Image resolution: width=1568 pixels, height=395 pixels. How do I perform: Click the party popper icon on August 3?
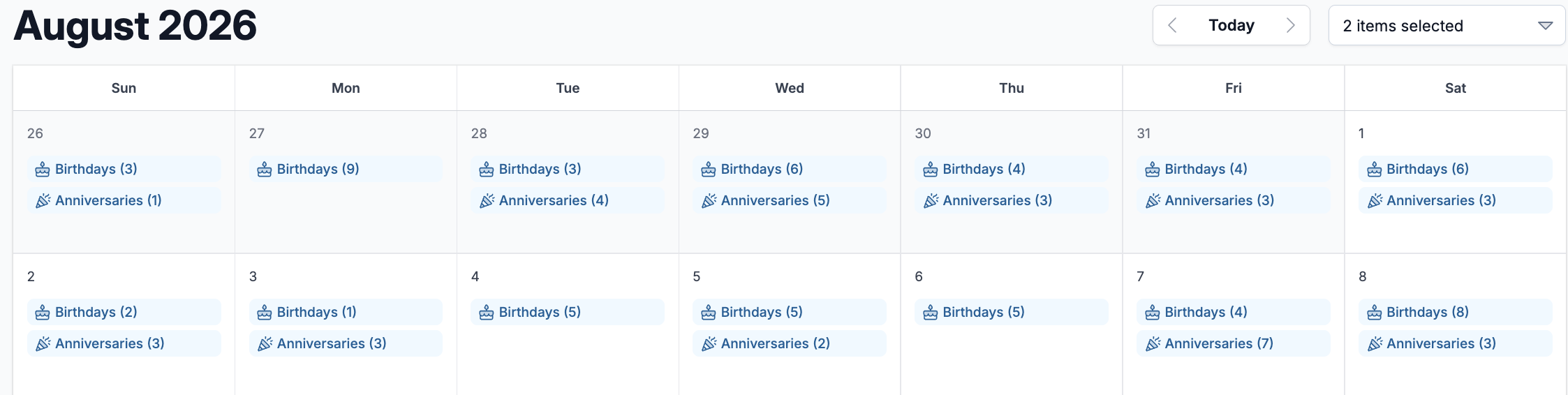[265, 344]
